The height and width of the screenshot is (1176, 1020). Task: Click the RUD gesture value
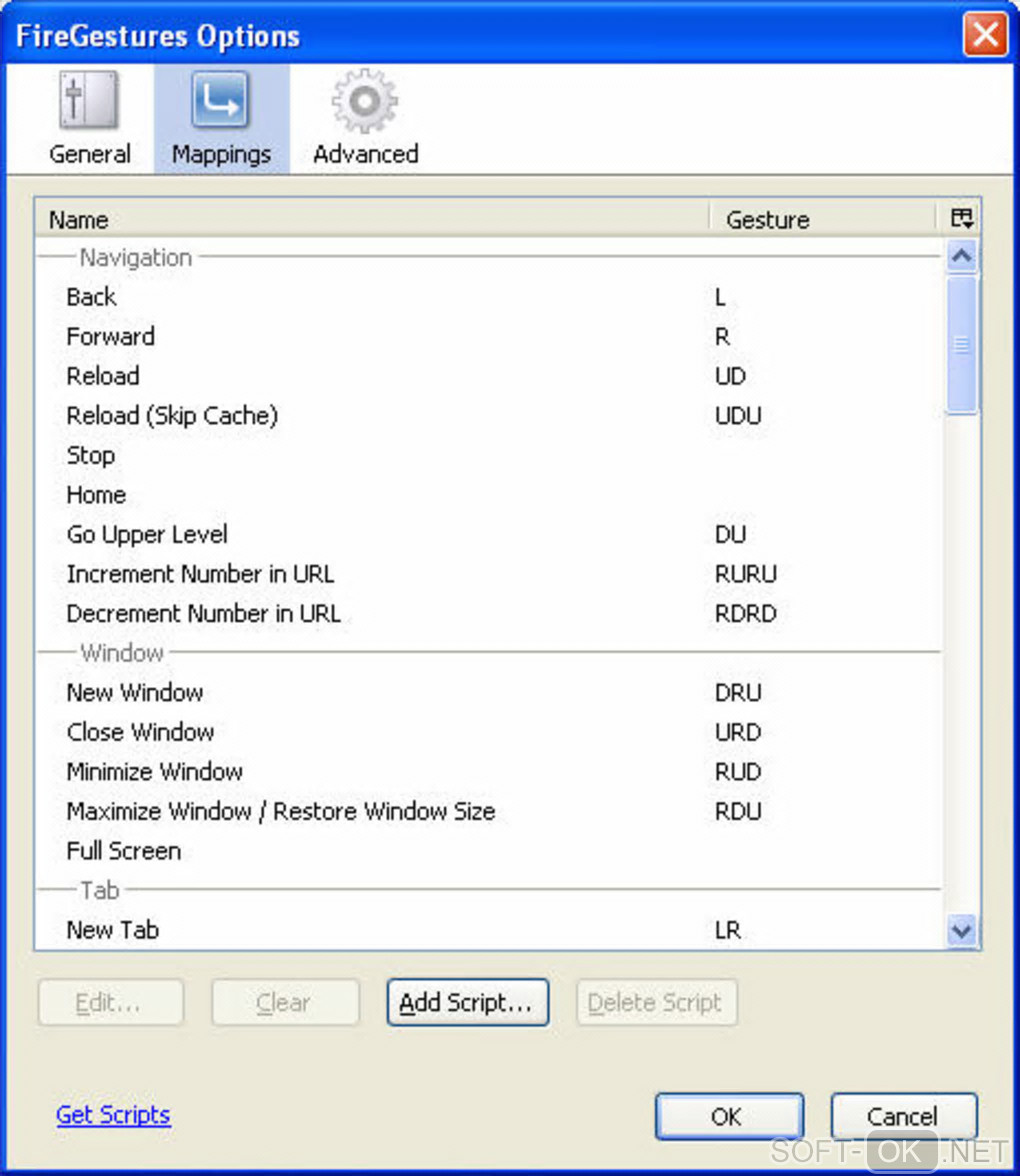tap(738, 772)
